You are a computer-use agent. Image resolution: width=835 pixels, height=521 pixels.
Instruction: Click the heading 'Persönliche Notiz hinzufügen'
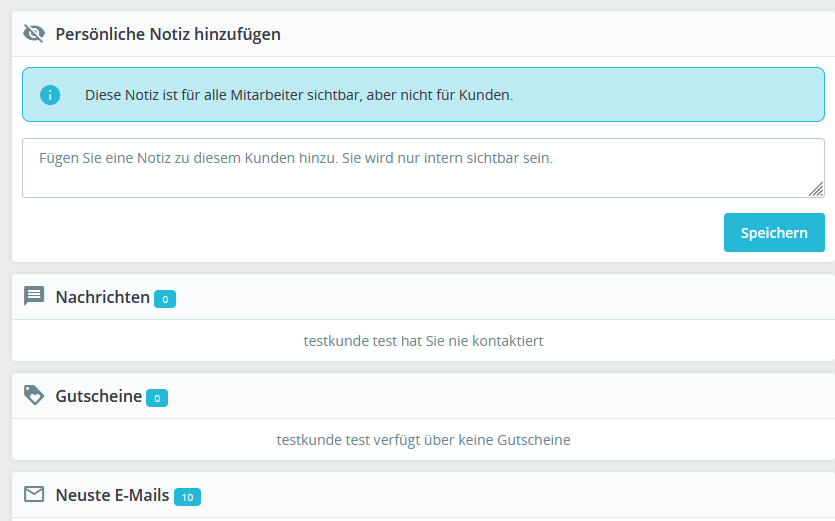tap(168, 34)
